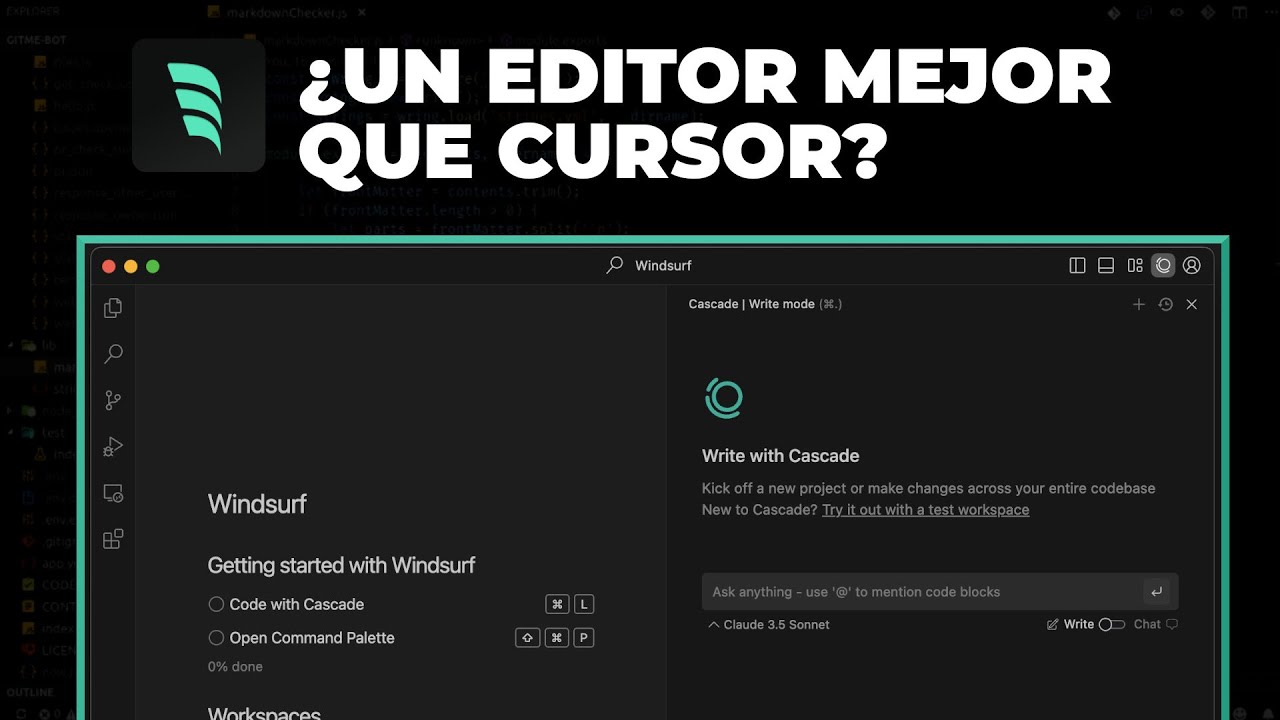The width and height of the screenshot is (1280, 720).
Task: Select the Chat mode label
Action: [1147, 624]
